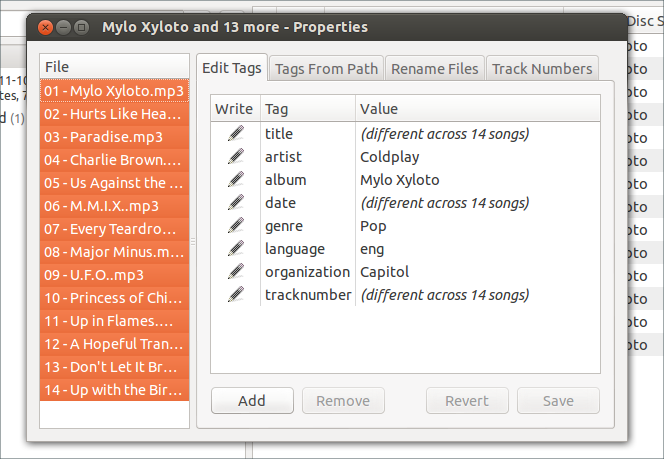Toggle the tracknumber write pencil icon

pos(236,295)
